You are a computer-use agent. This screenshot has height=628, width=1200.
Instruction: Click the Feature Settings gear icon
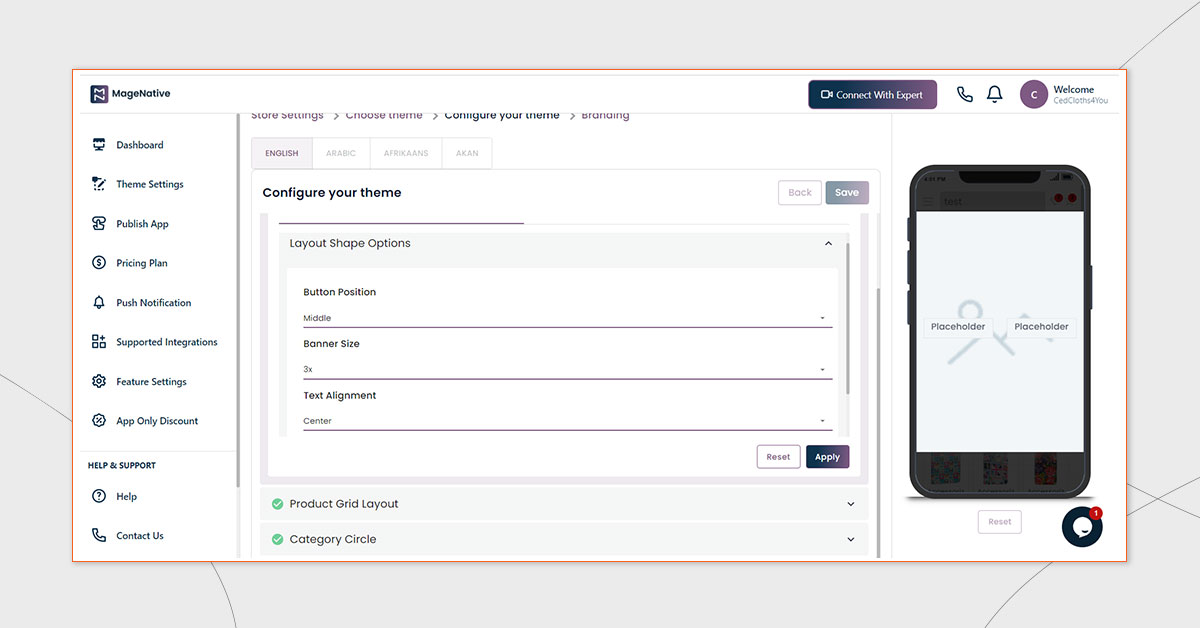(x=99, y=382)
